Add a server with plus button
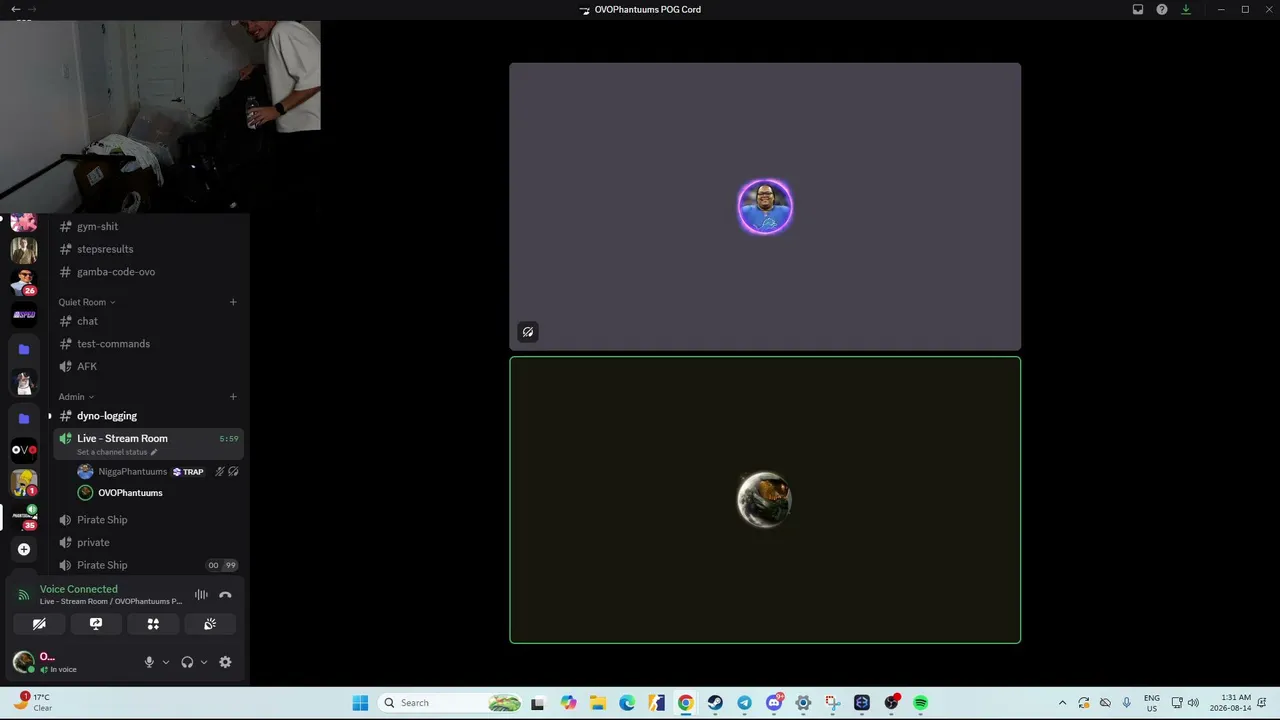 point(24,549)
